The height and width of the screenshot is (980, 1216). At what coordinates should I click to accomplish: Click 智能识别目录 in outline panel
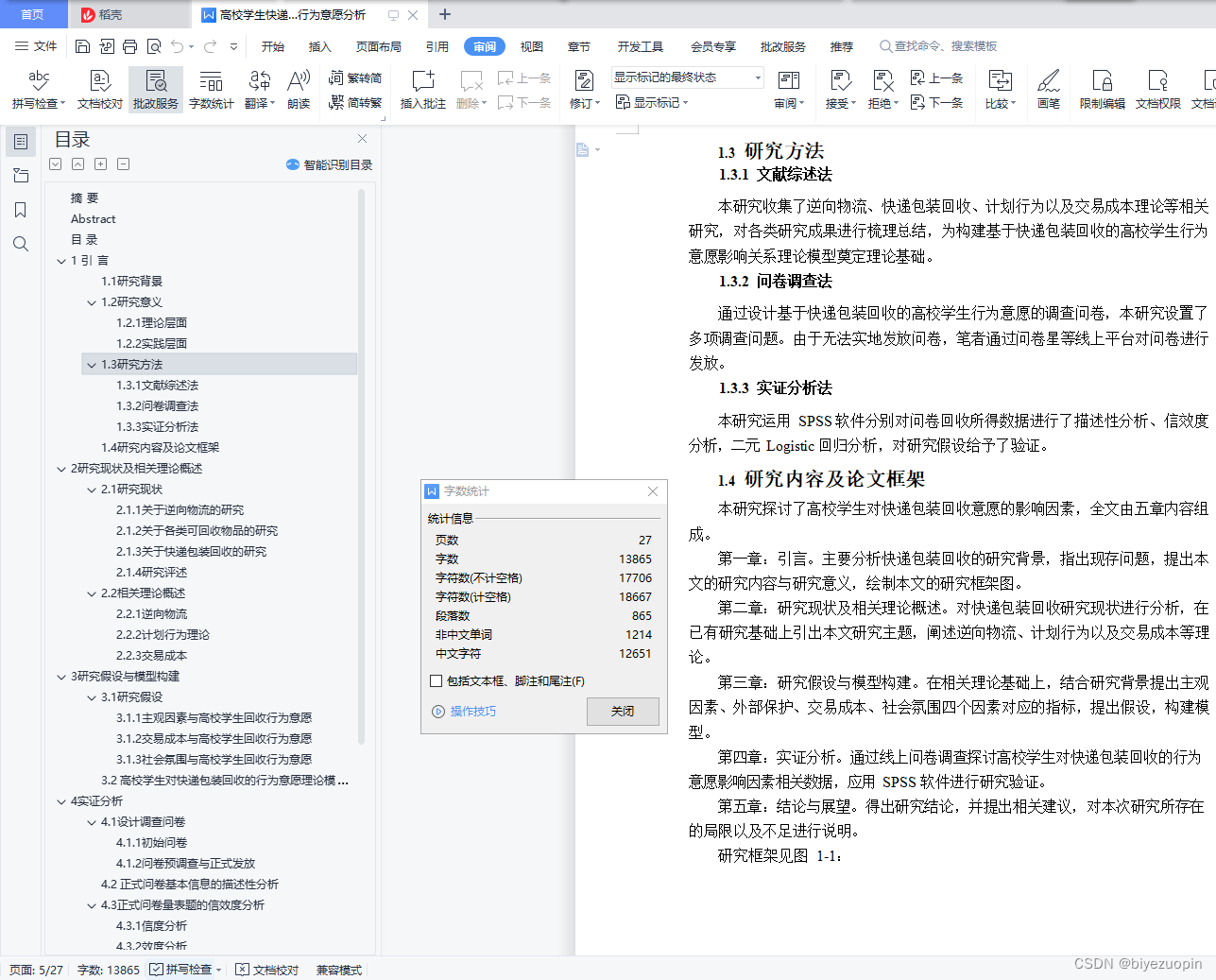pos(330,164)
